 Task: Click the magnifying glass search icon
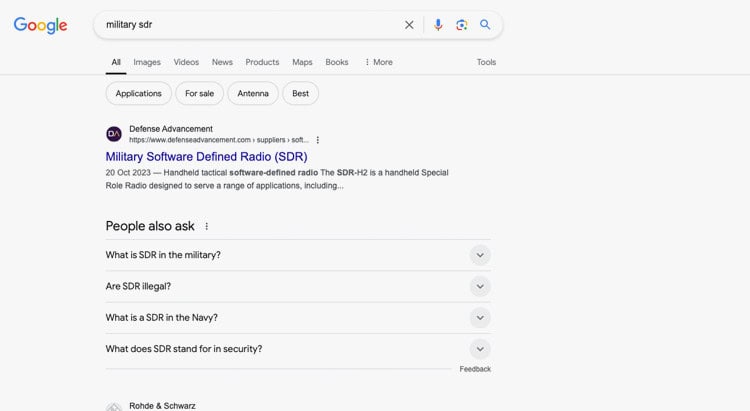pyautogui.click(x=485, y=24)
